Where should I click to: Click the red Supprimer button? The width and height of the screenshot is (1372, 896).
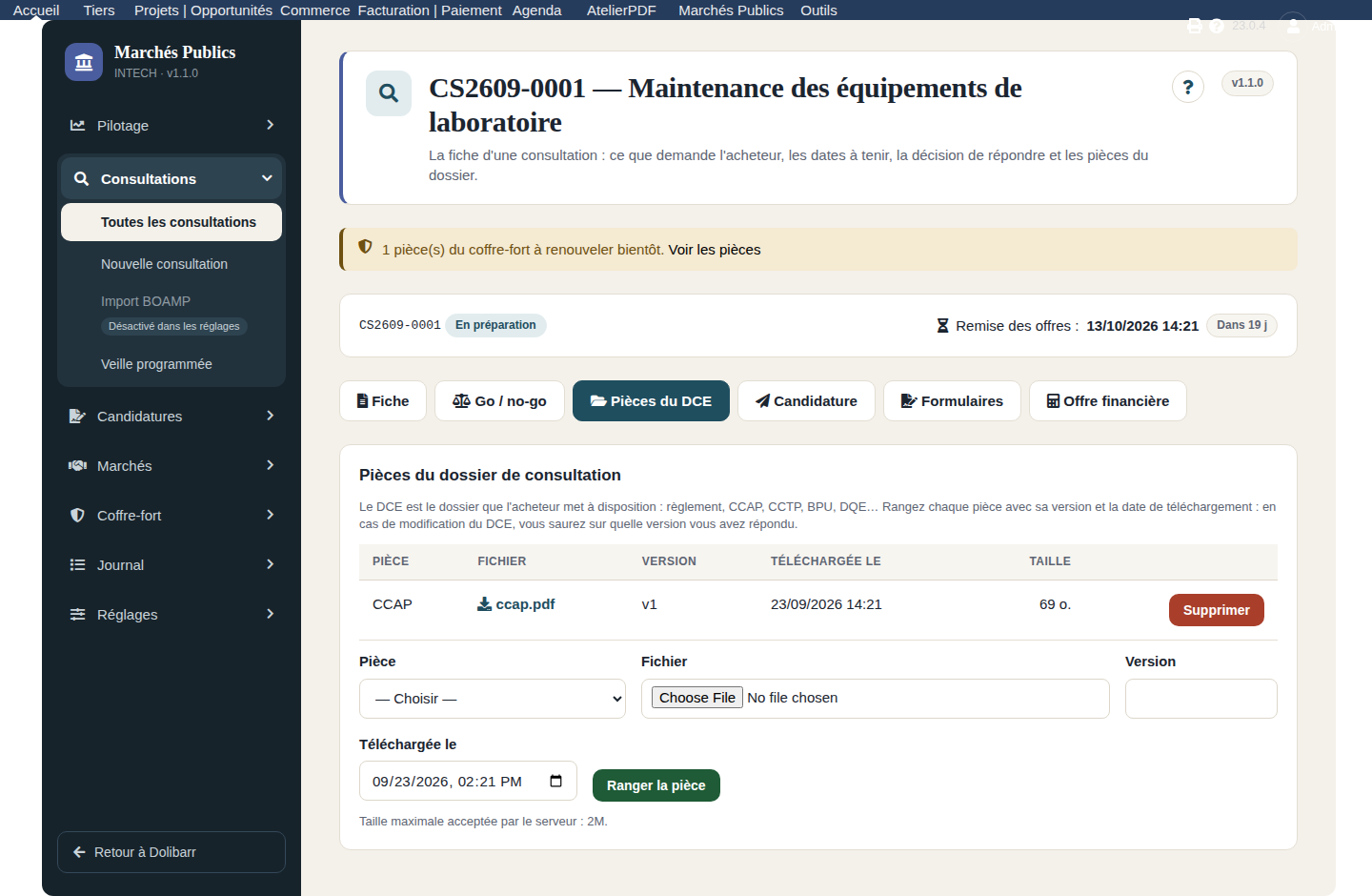(x=1216, y=610)
